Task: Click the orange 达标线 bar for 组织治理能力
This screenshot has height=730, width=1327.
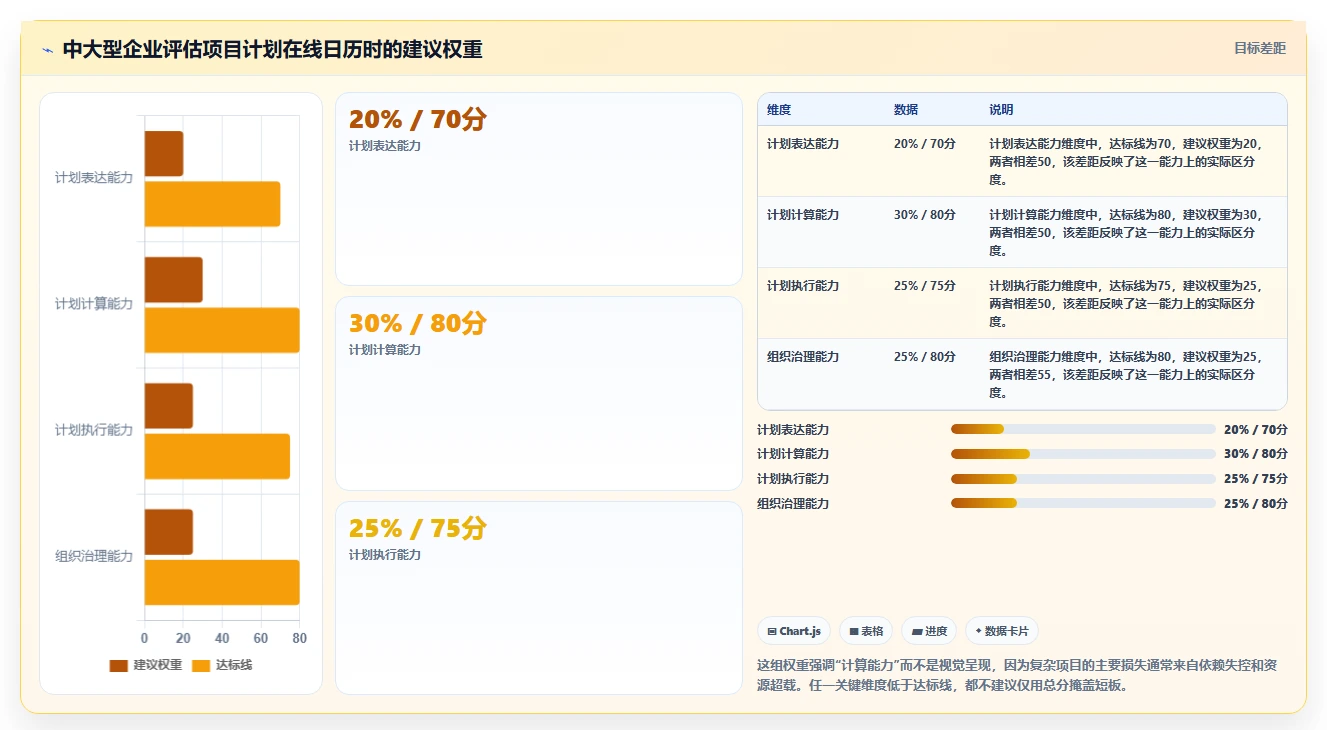Action: click(222, 582)
